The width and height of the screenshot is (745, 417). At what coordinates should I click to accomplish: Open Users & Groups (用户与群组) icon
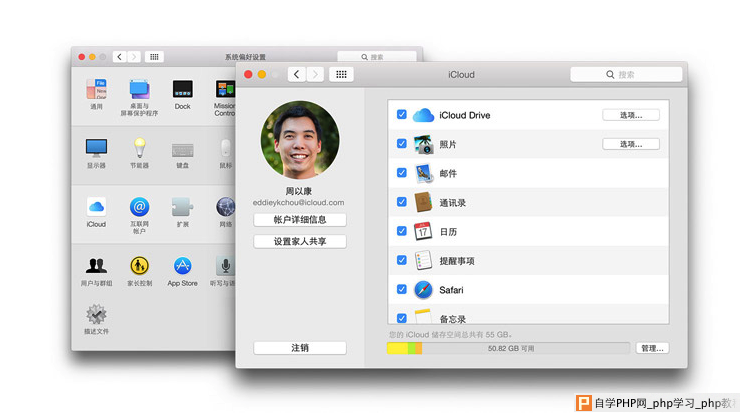[96, 265]
